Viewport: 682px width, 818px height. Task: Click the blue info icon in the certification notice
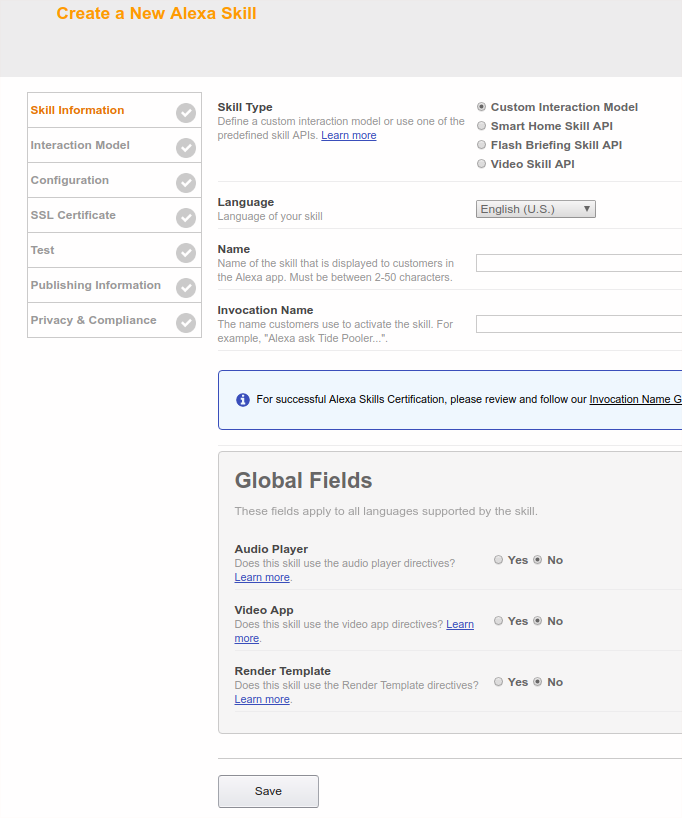tap(243, 400)
